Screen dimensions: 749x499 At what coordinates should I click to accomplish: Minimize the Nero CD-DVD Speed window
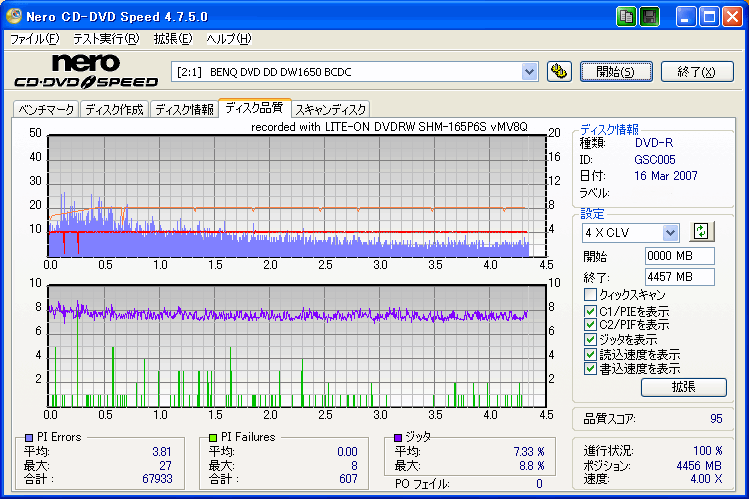pos(686,16)
